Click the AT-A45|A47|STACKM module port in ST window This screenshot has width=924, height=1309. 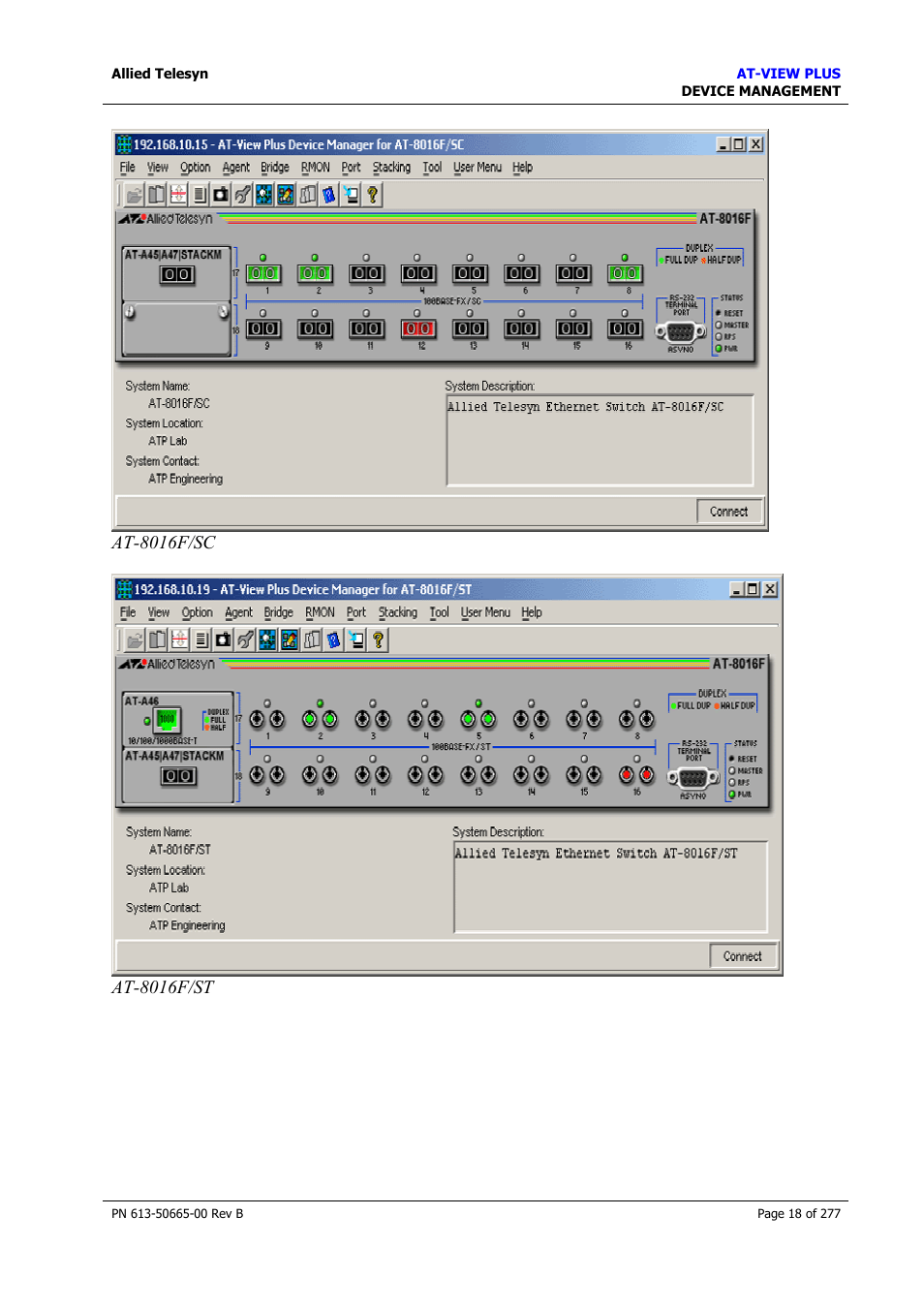178,776
